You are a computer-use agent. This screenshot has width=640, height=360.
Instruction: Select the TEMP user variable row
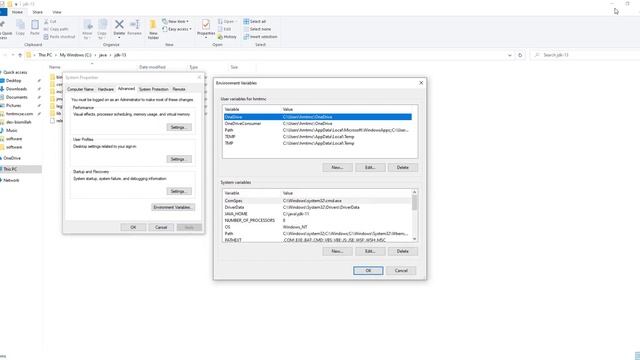click(318, 137)
